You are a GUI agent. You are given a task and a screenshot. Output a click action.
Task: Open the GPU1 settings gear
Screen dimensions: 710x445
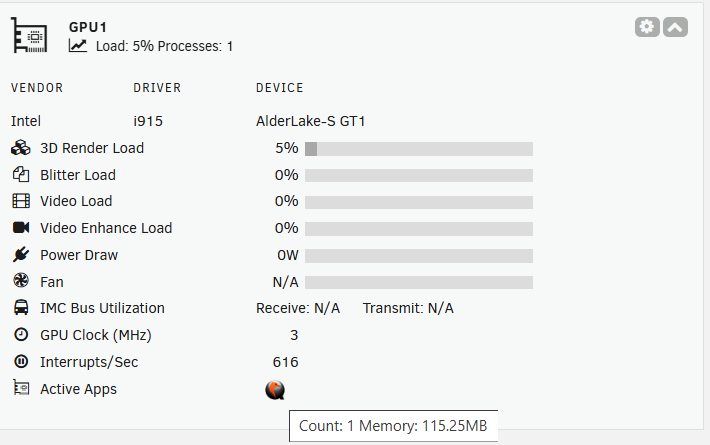(647, 27)
